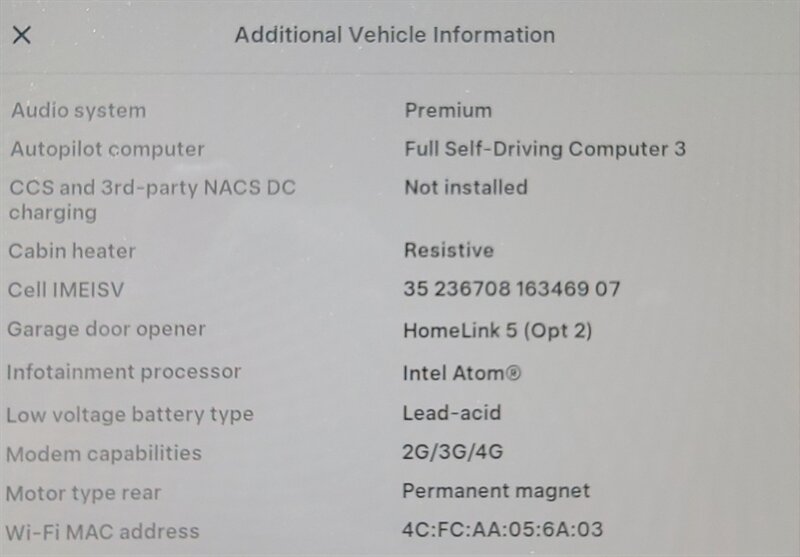Select the Audio system label
Screen dimensions: 800x557
[x=78, y=111]
